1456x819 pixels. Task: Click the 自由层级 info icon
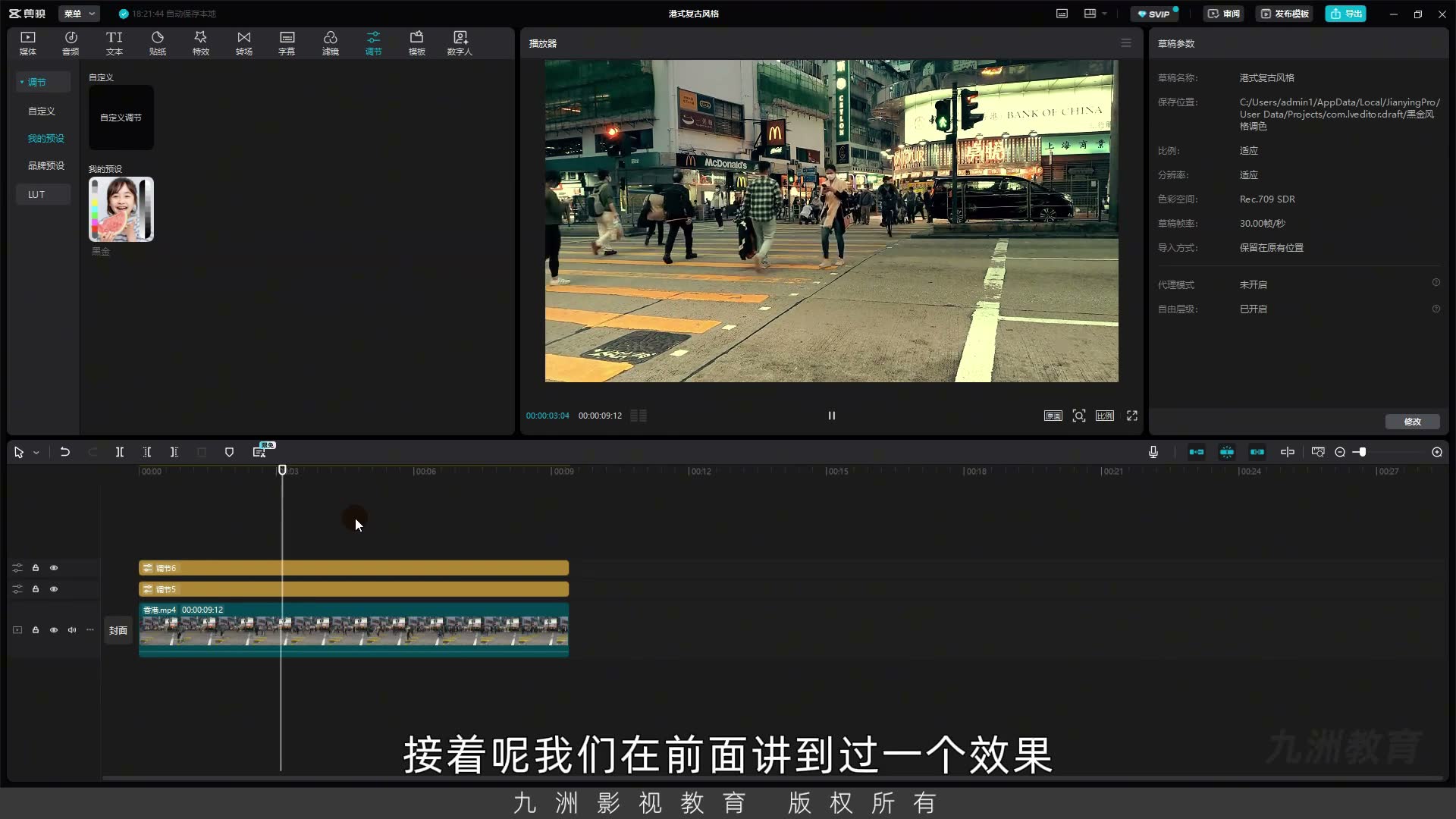pyautogui.click(x=1436, y=309)
